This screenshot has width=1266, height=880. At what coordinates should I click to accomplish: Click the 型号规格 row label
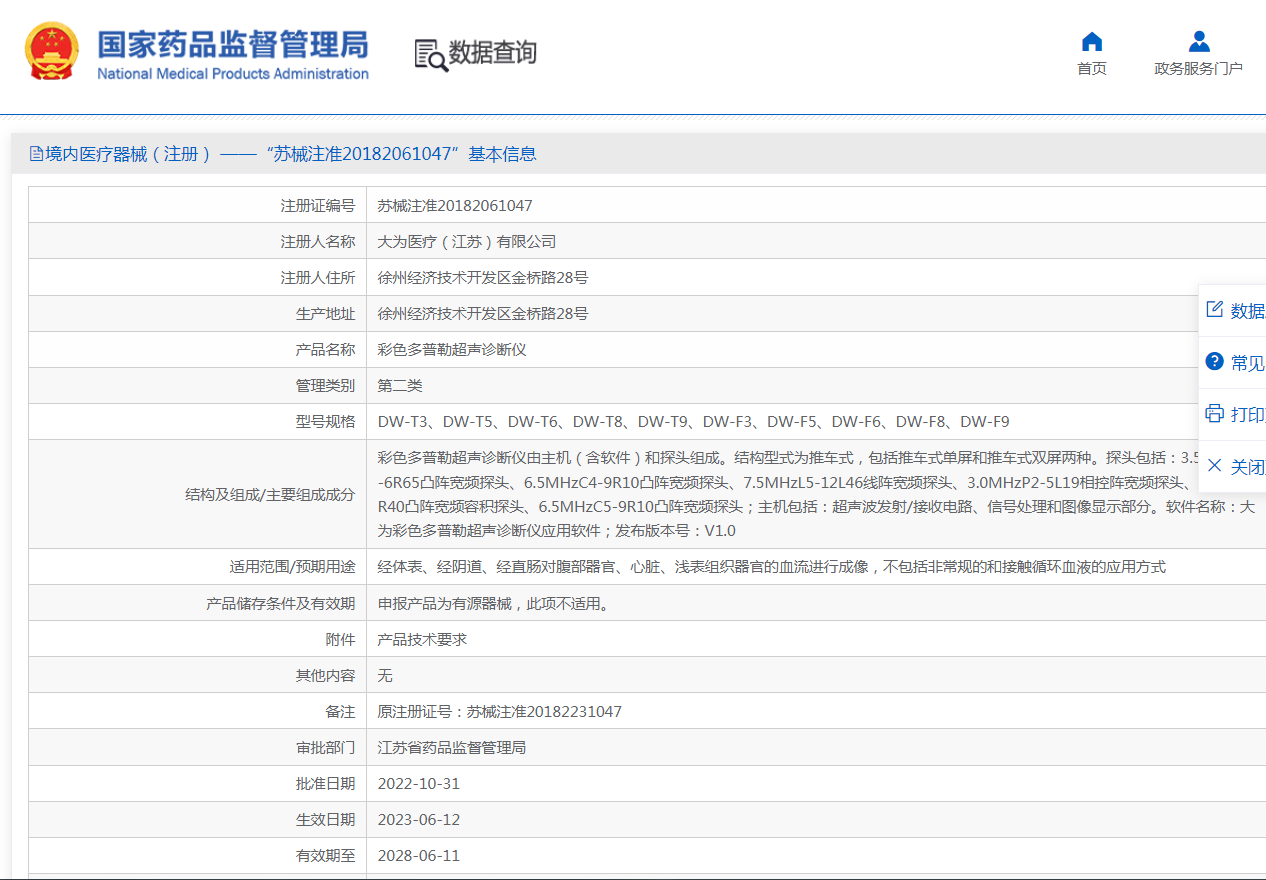(x=326, y=422)
